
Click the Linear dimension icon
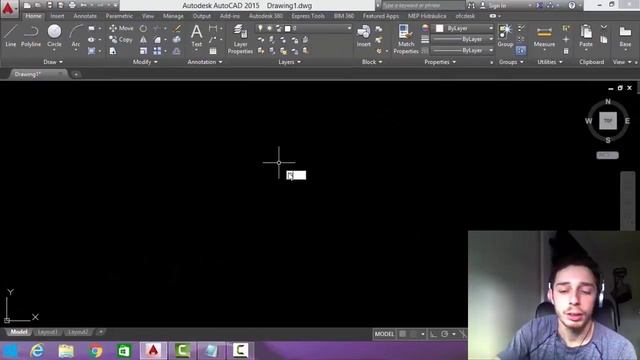tap(213, 28)
